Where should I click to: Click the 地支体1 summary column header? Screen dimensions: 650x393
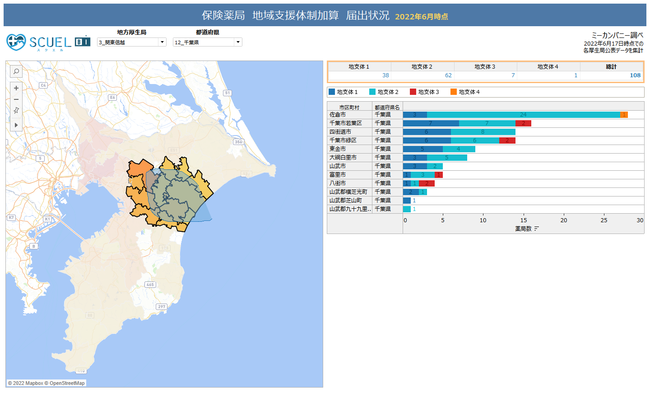pyautogui.click(x=359, y=67)
